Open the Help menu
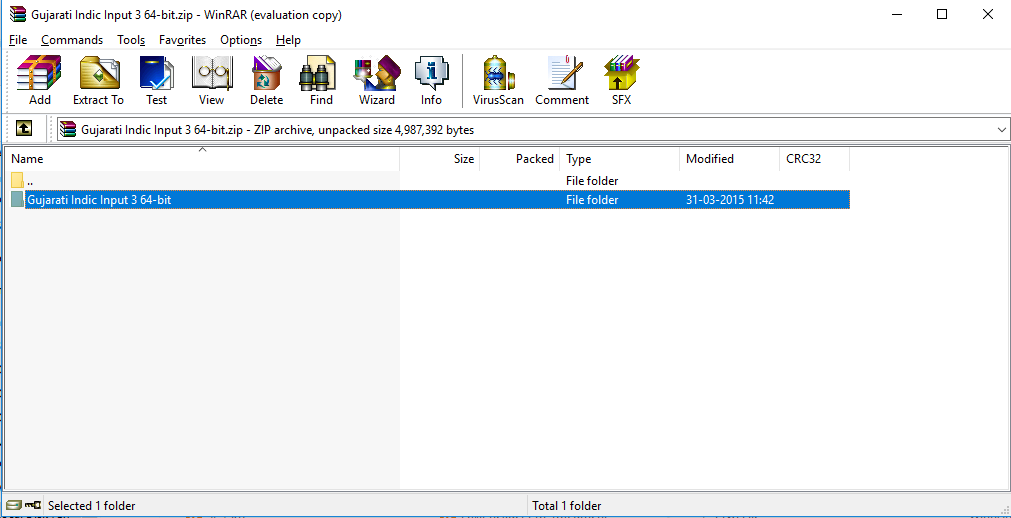This screenshot has height=518, width=1011. pyautogui.click(x=288, y=40)
